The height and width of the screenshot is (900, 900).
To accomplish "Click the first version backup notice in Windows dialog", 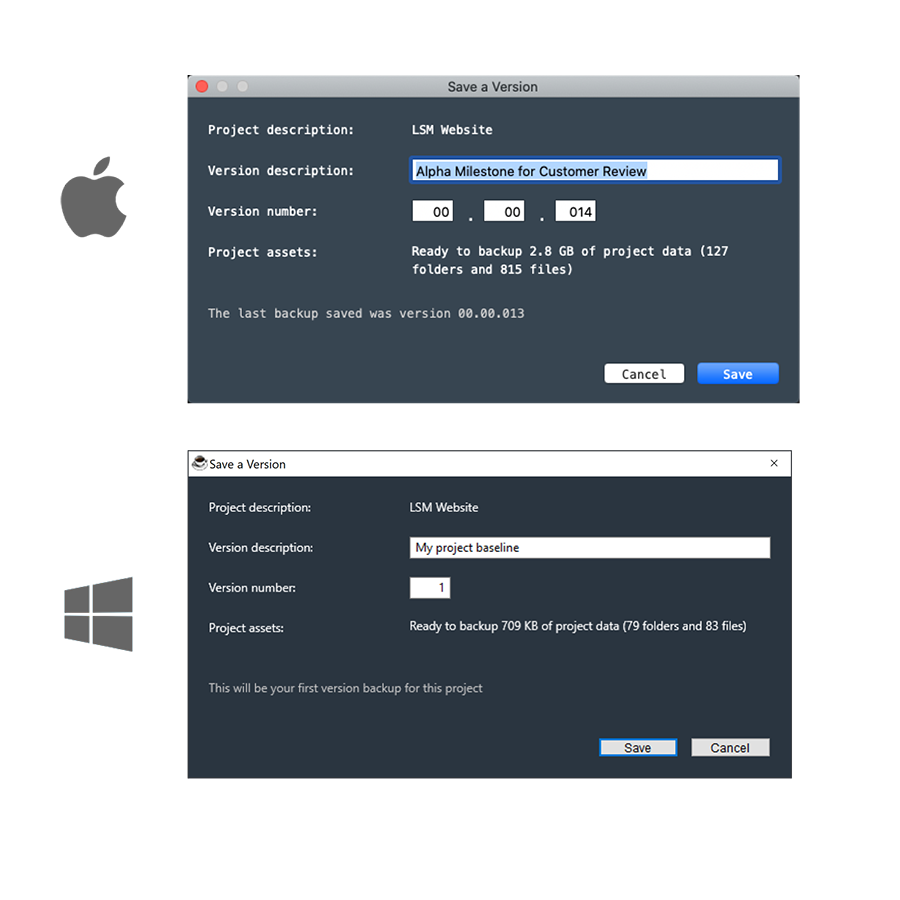I will 345,688.
